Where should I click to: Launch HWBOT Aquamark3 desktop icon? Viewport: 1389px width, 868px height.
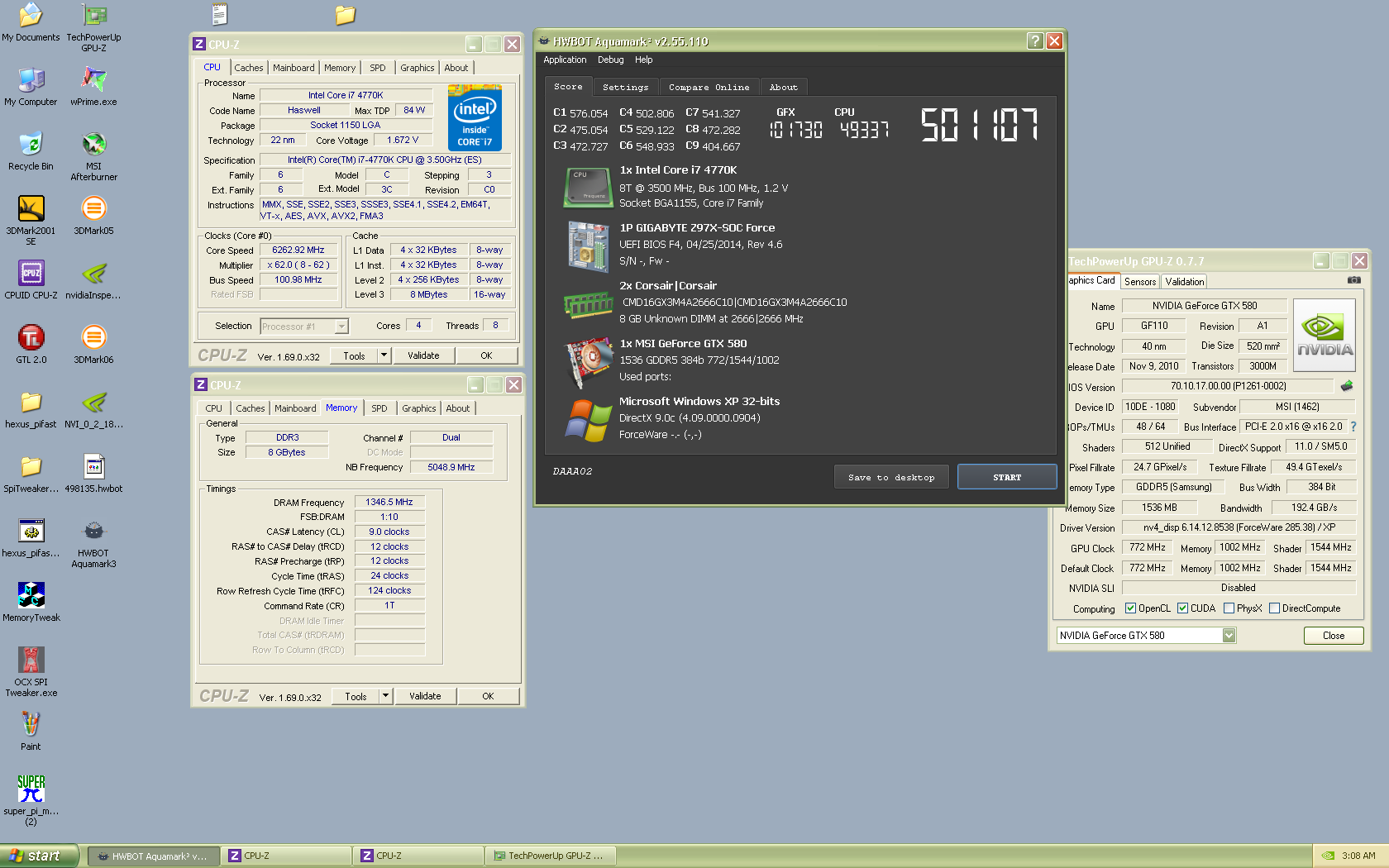93,544
